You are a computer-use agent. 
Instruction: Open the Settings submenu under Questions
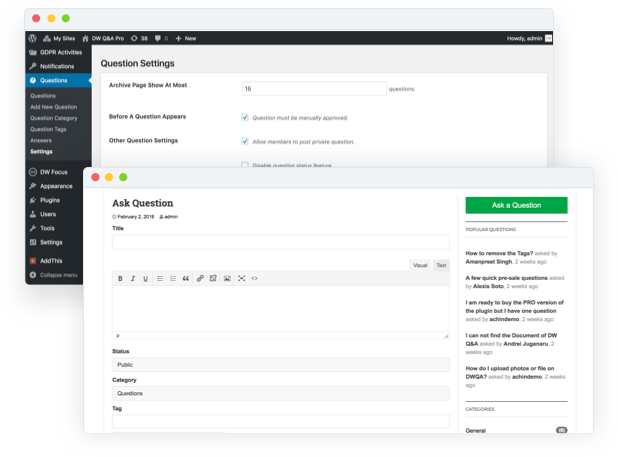41,152
